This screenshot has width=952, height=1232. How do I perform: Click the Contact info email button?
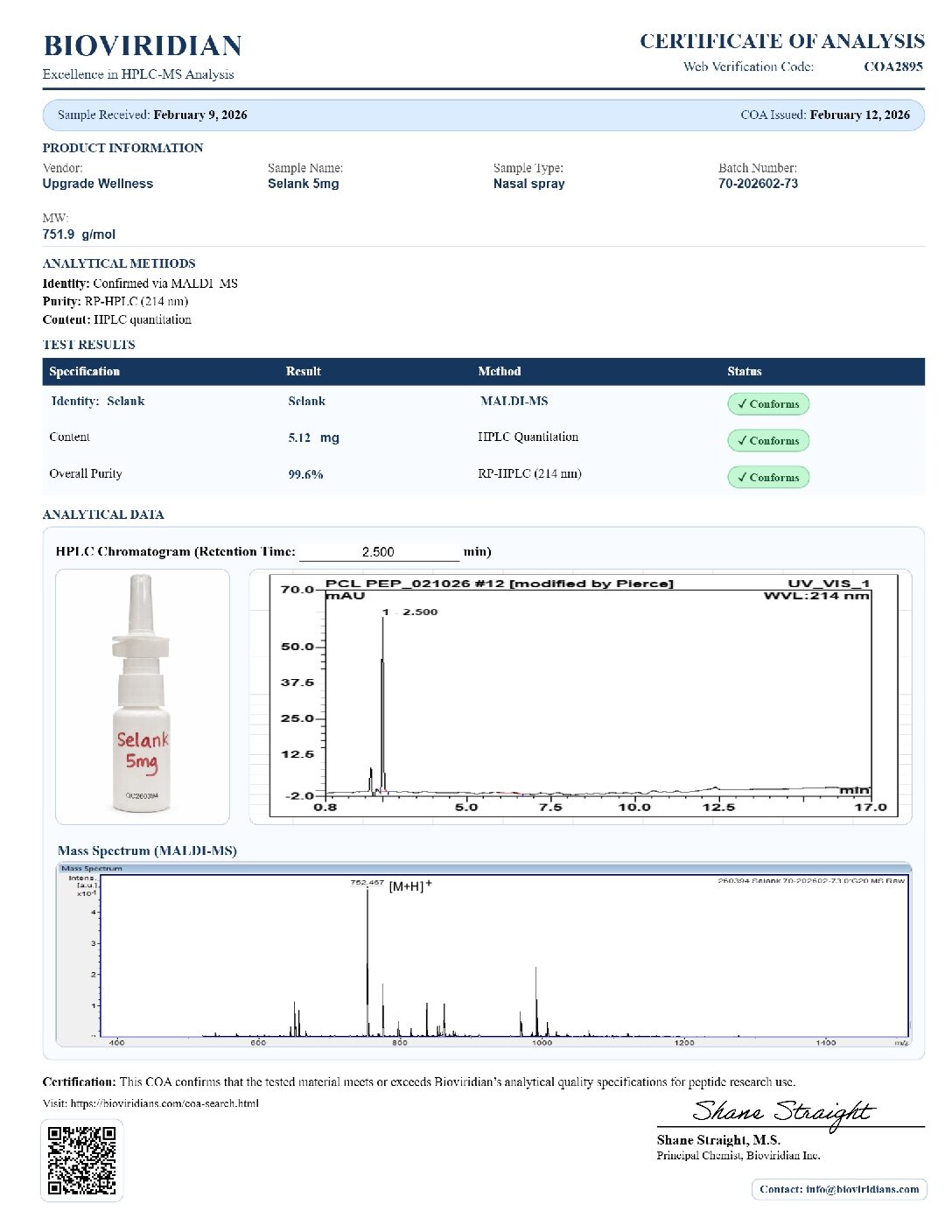(x=838, y=1189)
